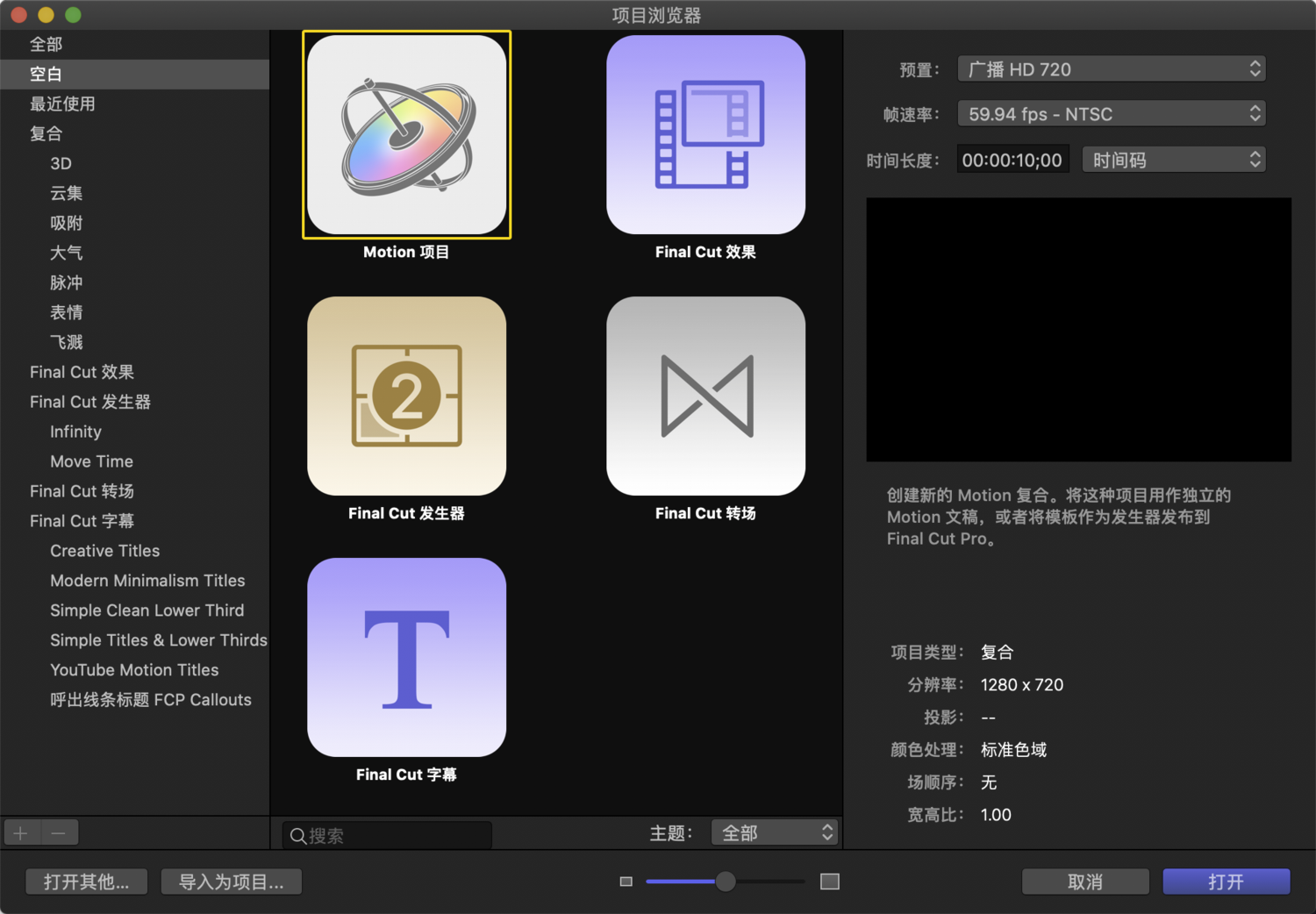Click the minus button to remove category

tap(59, 832)
